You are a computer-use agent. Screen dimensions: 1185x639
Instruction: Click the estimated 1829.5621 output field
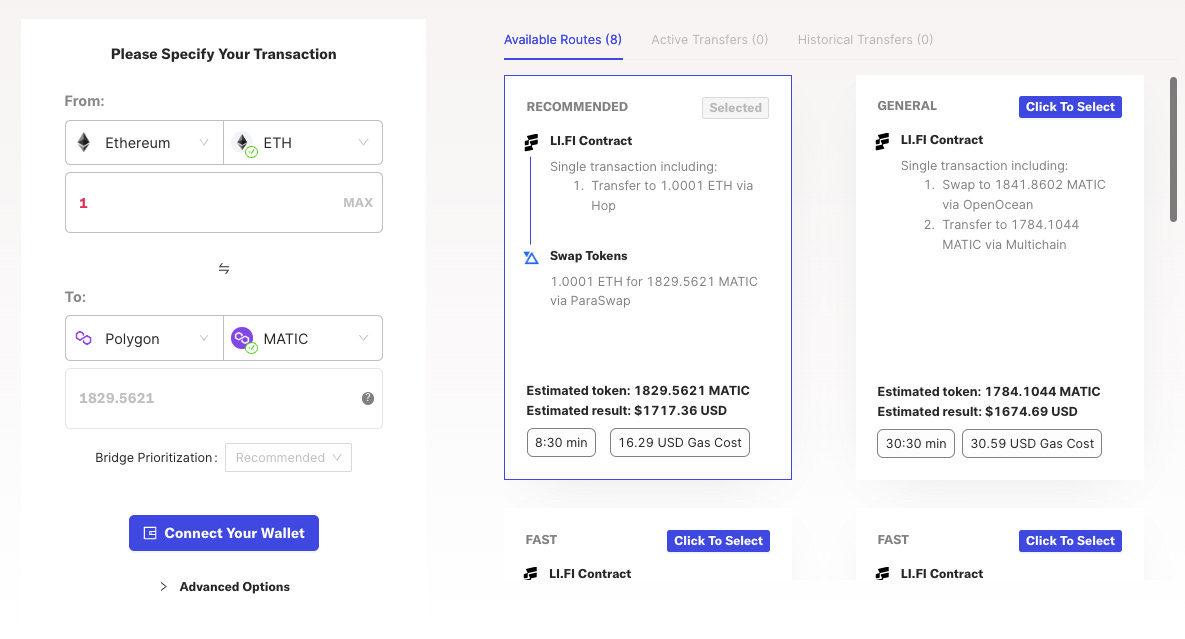(224, 398)
